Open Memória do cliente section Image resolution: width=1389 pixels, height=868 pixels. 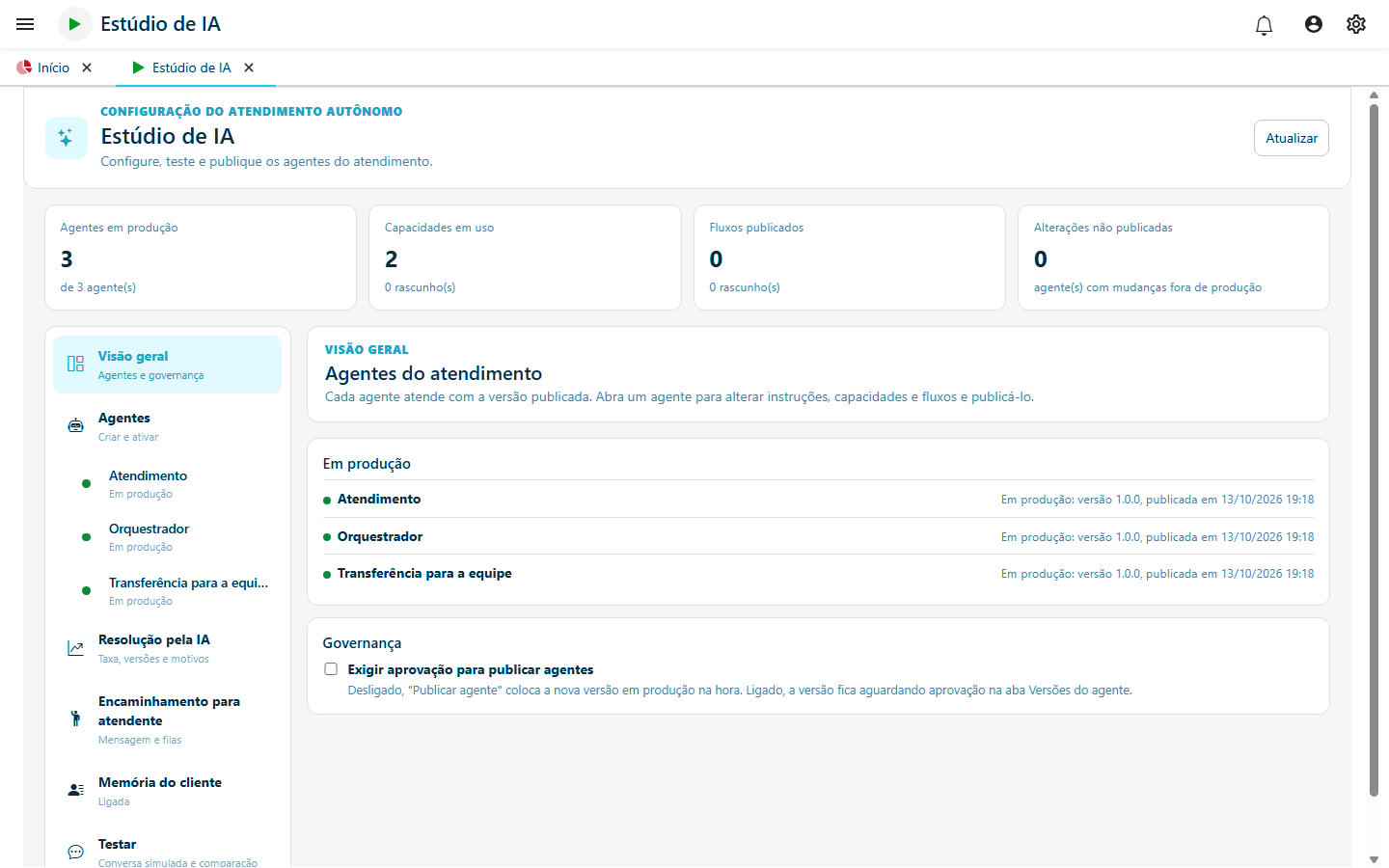tap(167, 791)
